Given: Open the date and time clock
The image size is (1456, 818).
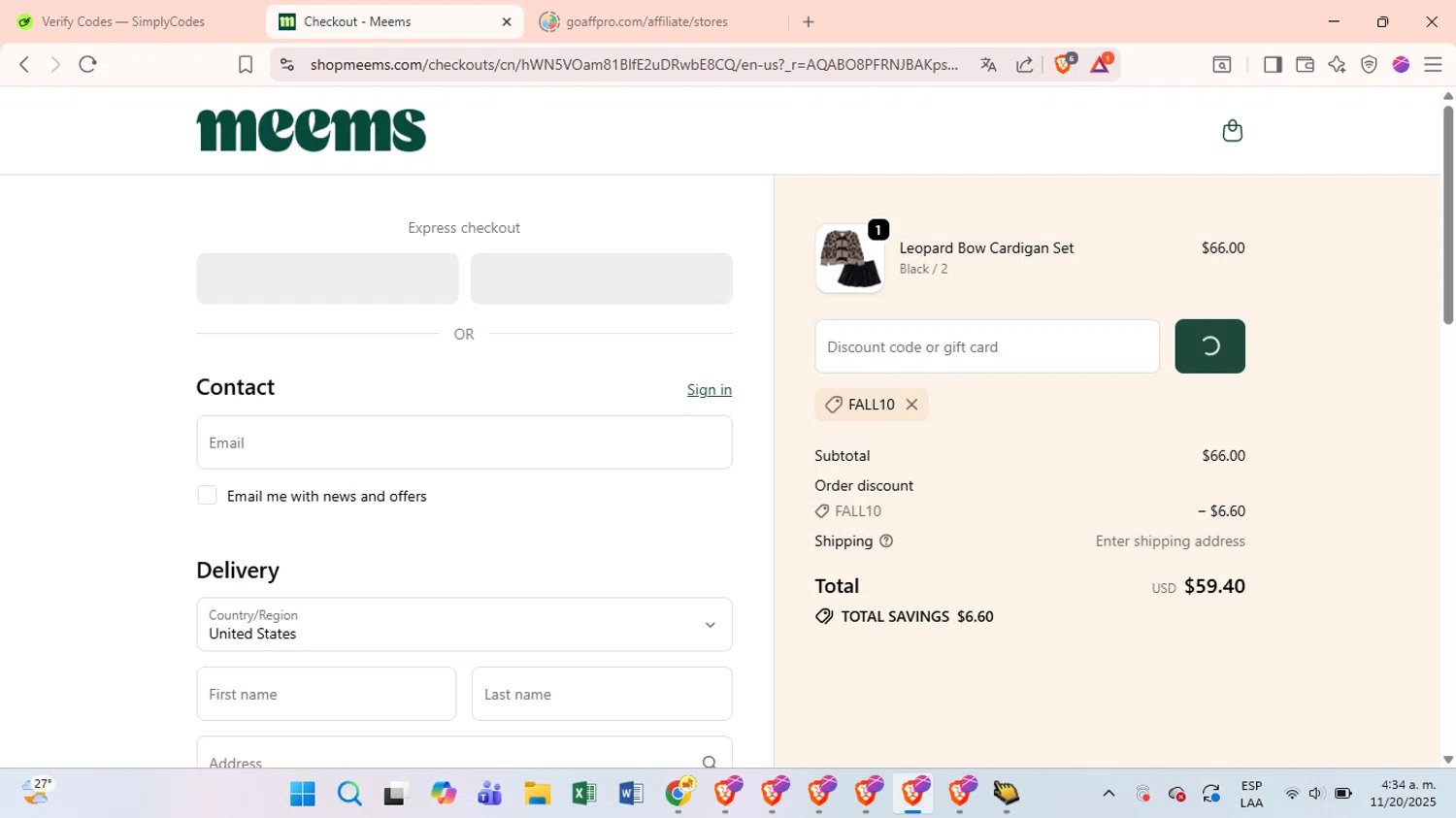Looking at the screenshot, I should pos(1404,794).
